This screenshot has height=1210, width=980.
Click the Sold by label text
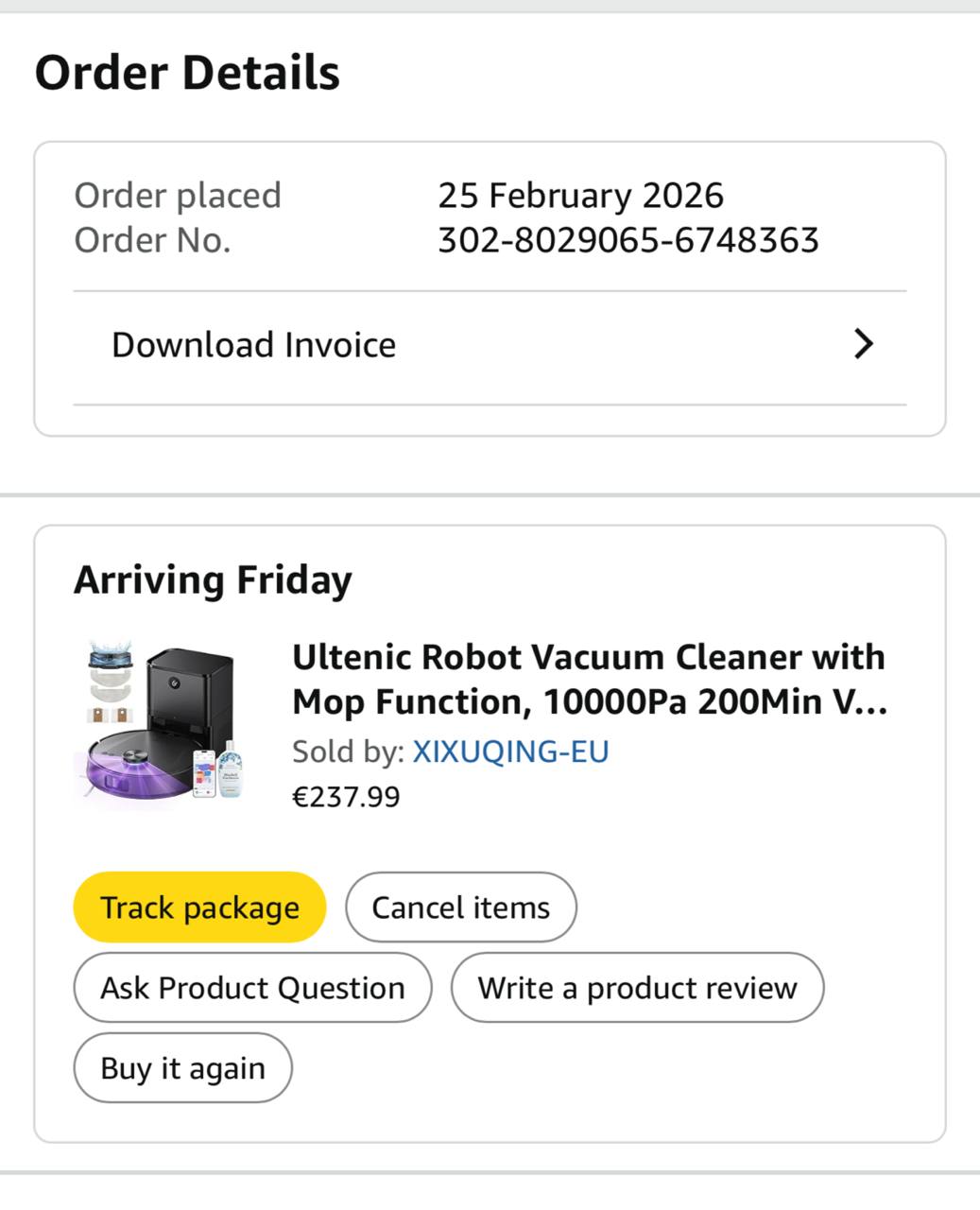(x=347, y=752)
